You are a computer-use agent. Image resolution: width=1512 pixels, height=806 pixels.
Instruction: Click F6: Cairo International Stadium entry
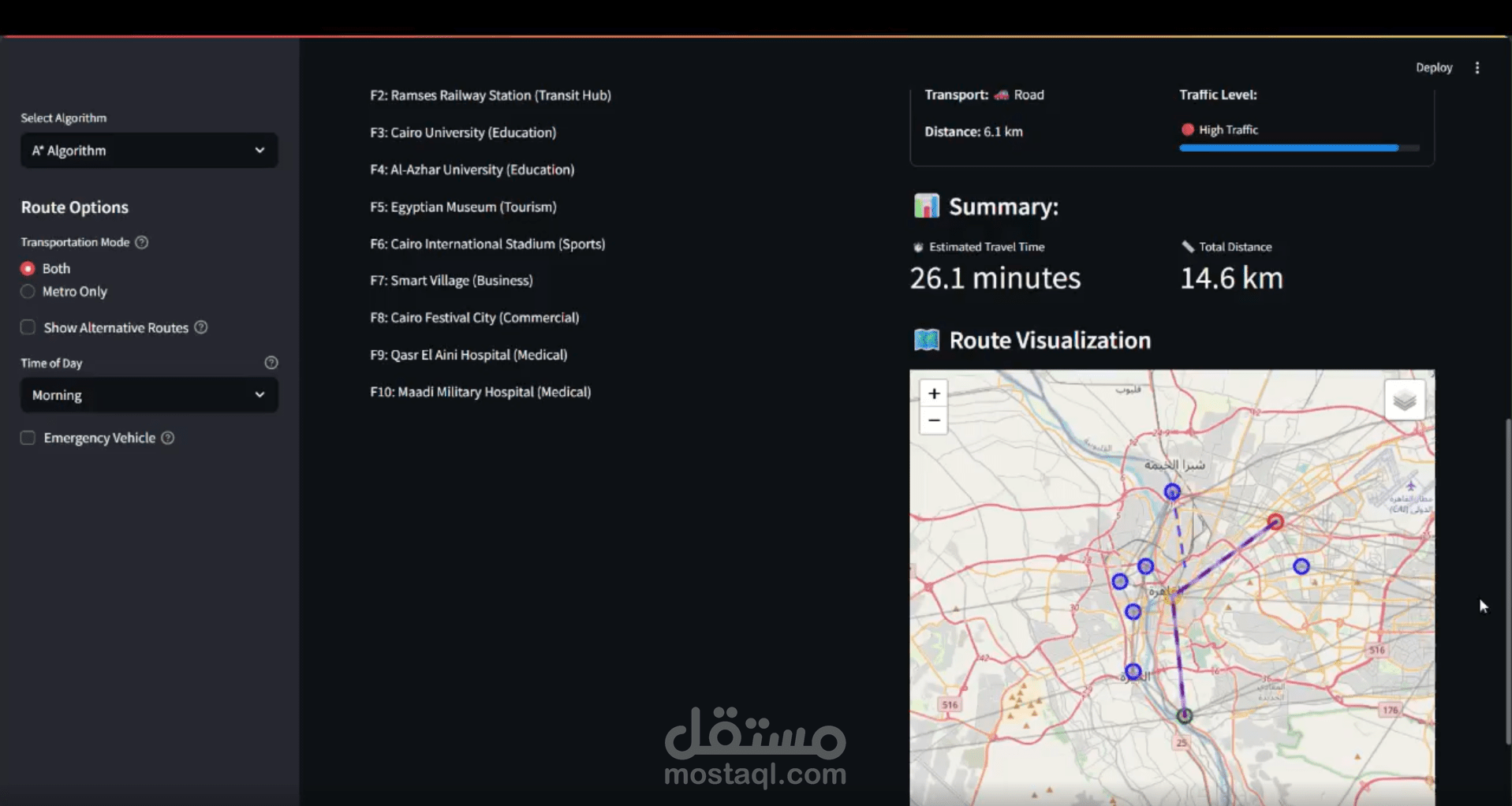tap(487, 244)
